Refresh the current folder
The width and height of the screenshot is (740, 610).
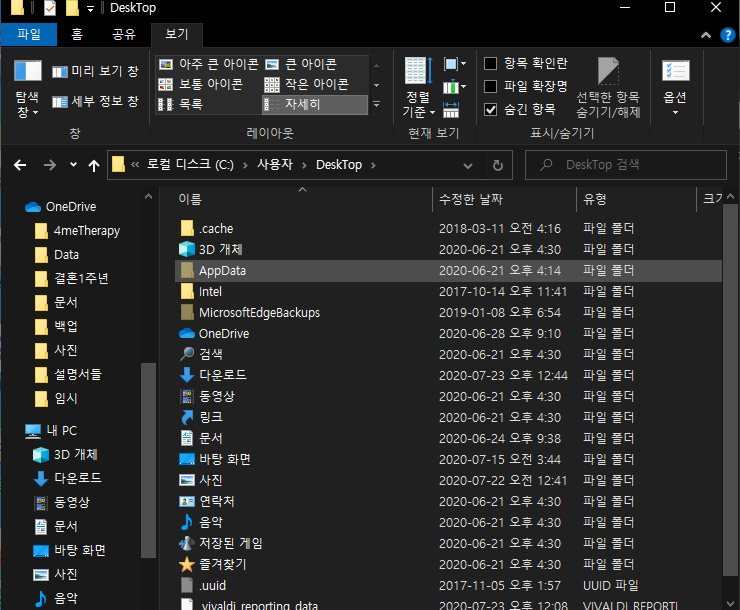pos(497,166)
